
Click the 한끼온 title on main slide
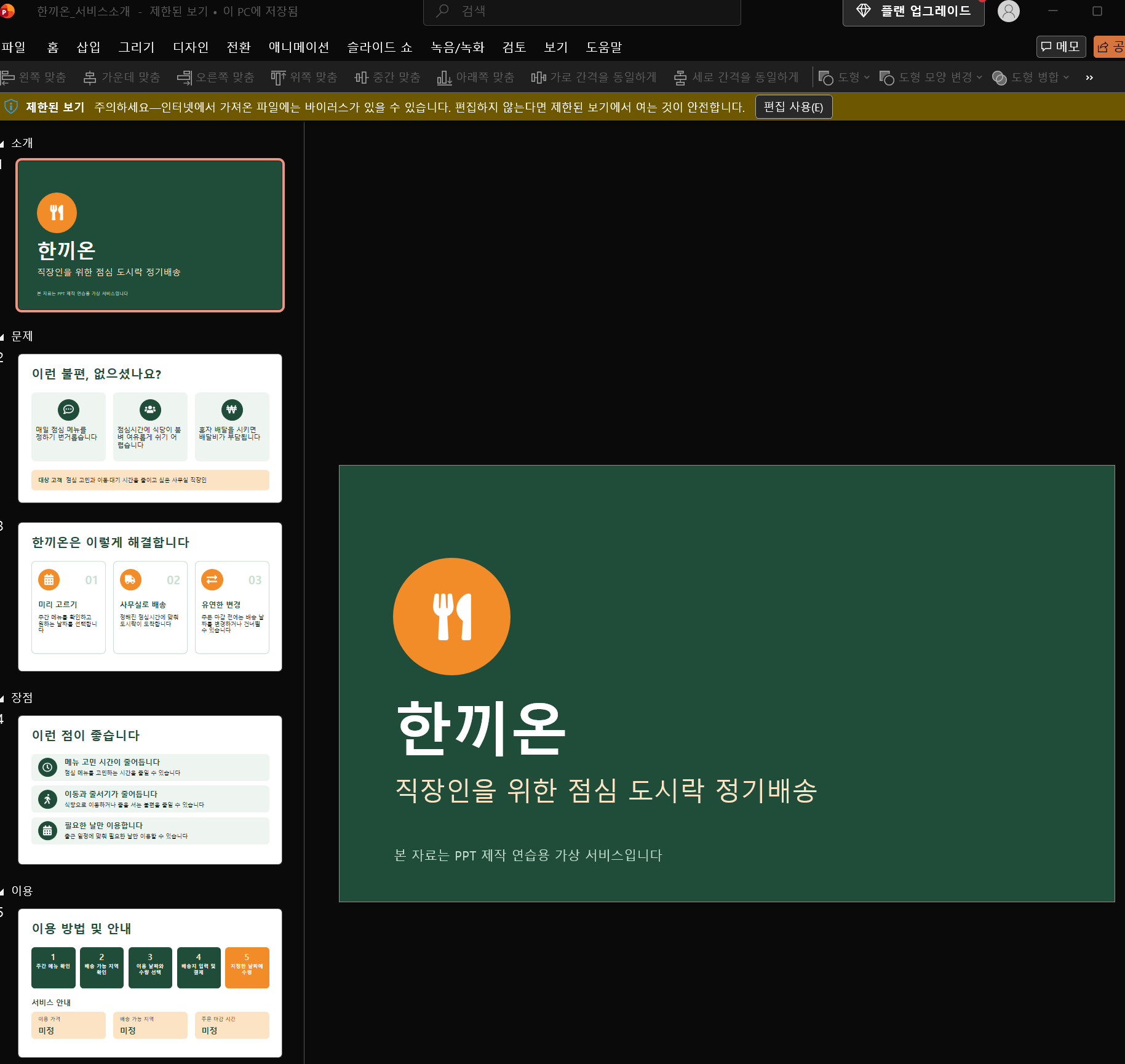481,729
